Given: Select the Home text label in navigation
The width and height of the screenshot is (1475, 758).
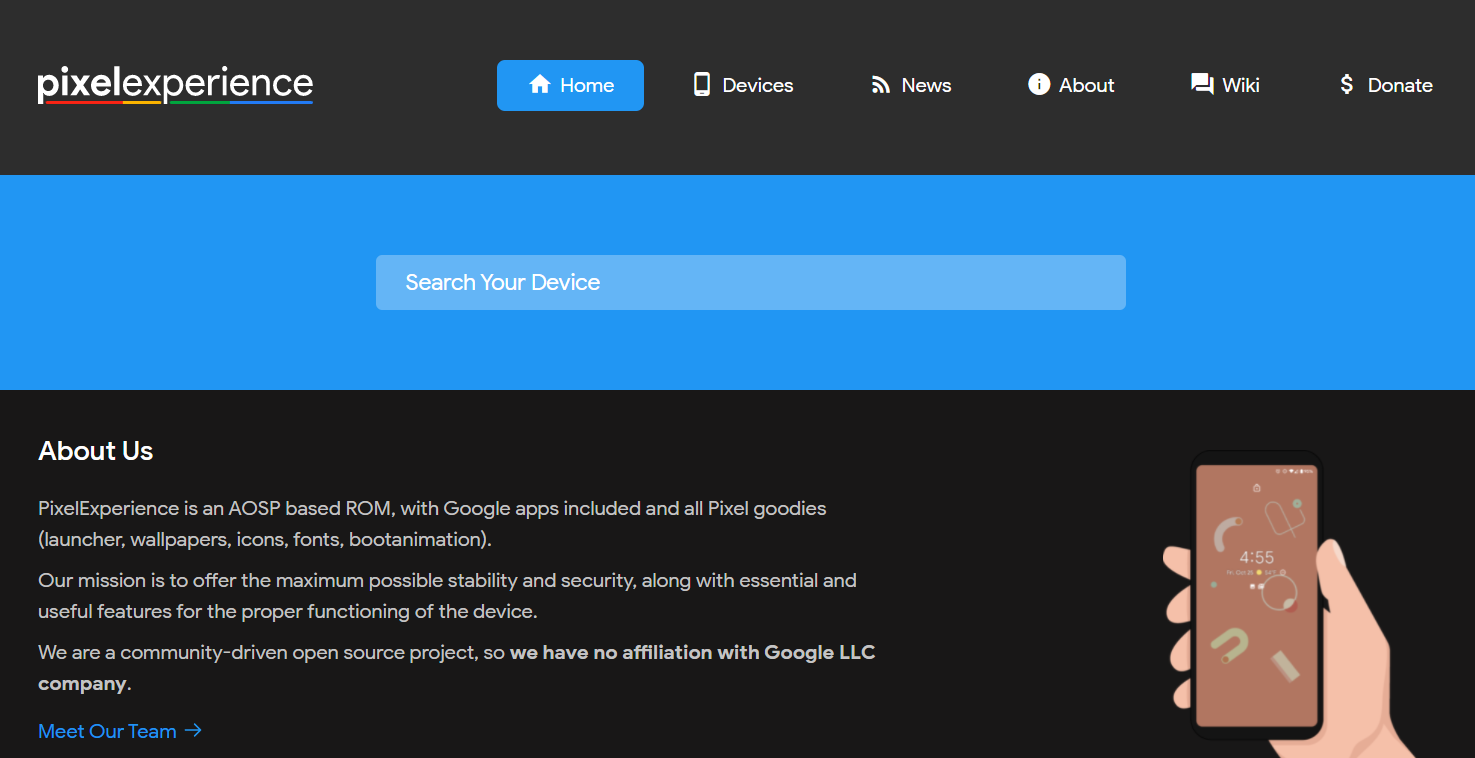Looking at the screenshot, I should pyautogui.click(x=587, y=85).
